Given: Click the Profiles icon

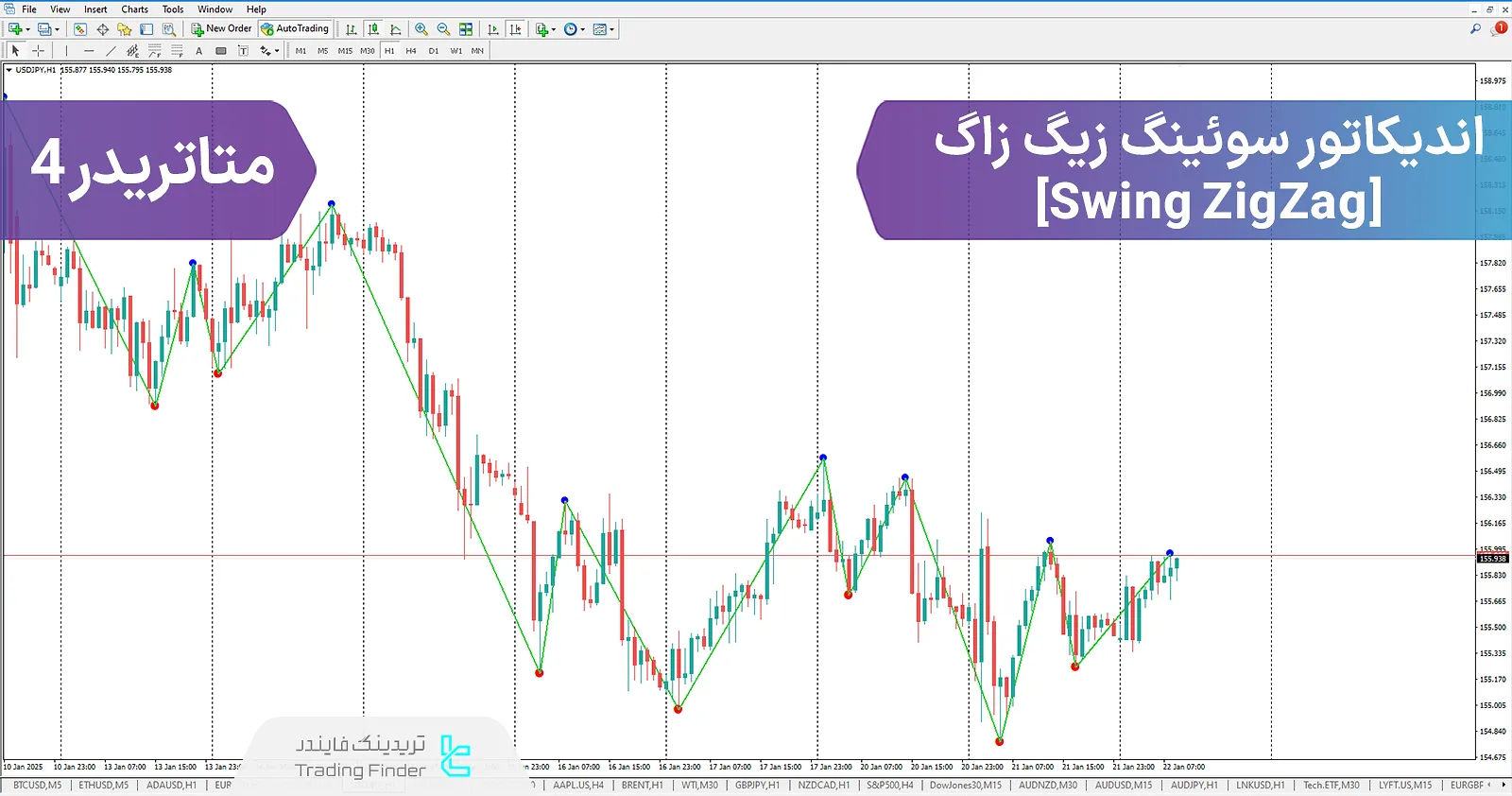Looking at the screenshot, I should point(43,29).
